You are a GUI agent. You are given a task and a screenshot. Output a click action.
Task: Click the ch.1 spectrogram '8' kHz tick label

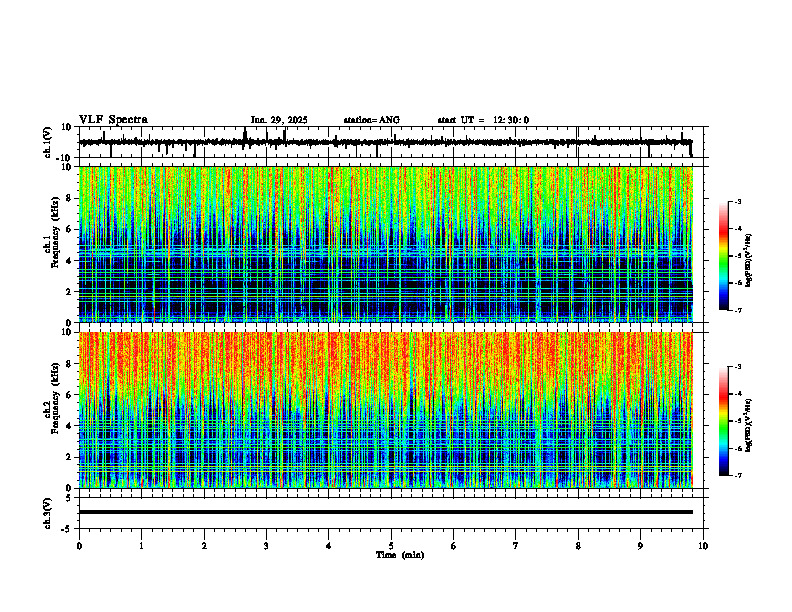coord(71,198)
